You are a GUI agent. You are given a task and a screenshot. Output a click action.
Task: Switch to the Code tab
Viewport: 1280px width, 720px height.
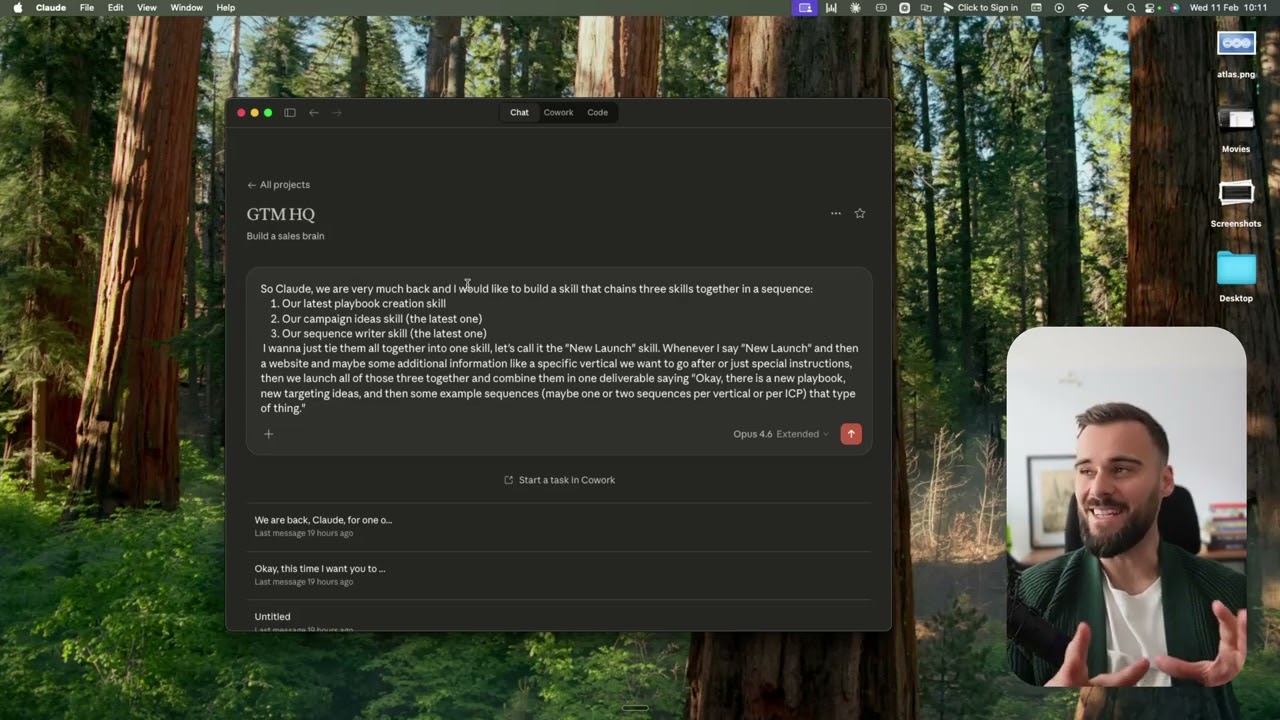(x=597, y=113)
